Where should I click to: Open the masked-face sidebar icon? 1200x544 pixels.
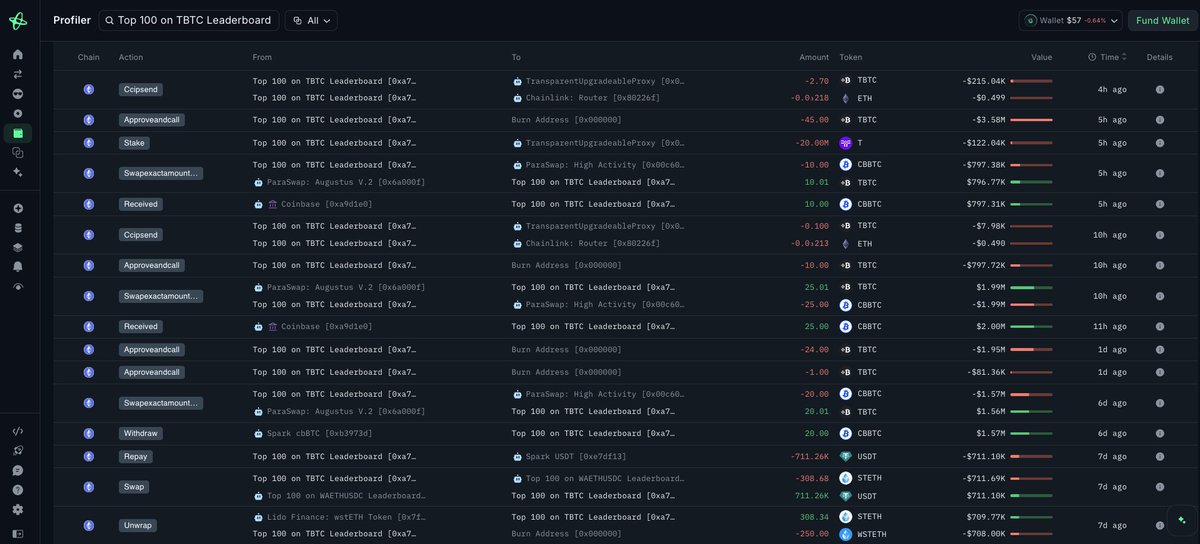coord(18,93)
